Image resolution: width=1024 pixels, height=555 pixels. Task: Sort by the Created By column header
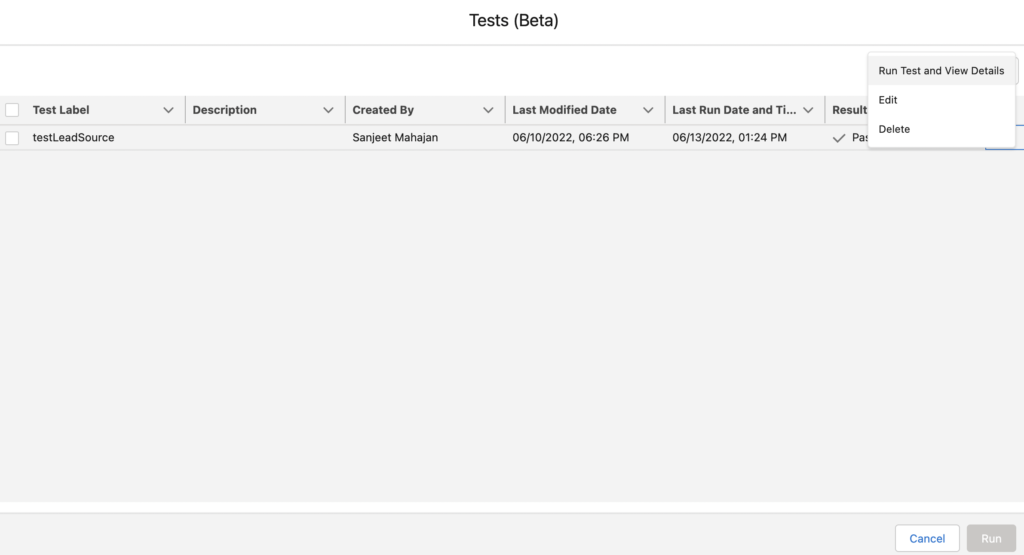pos(383,110)
